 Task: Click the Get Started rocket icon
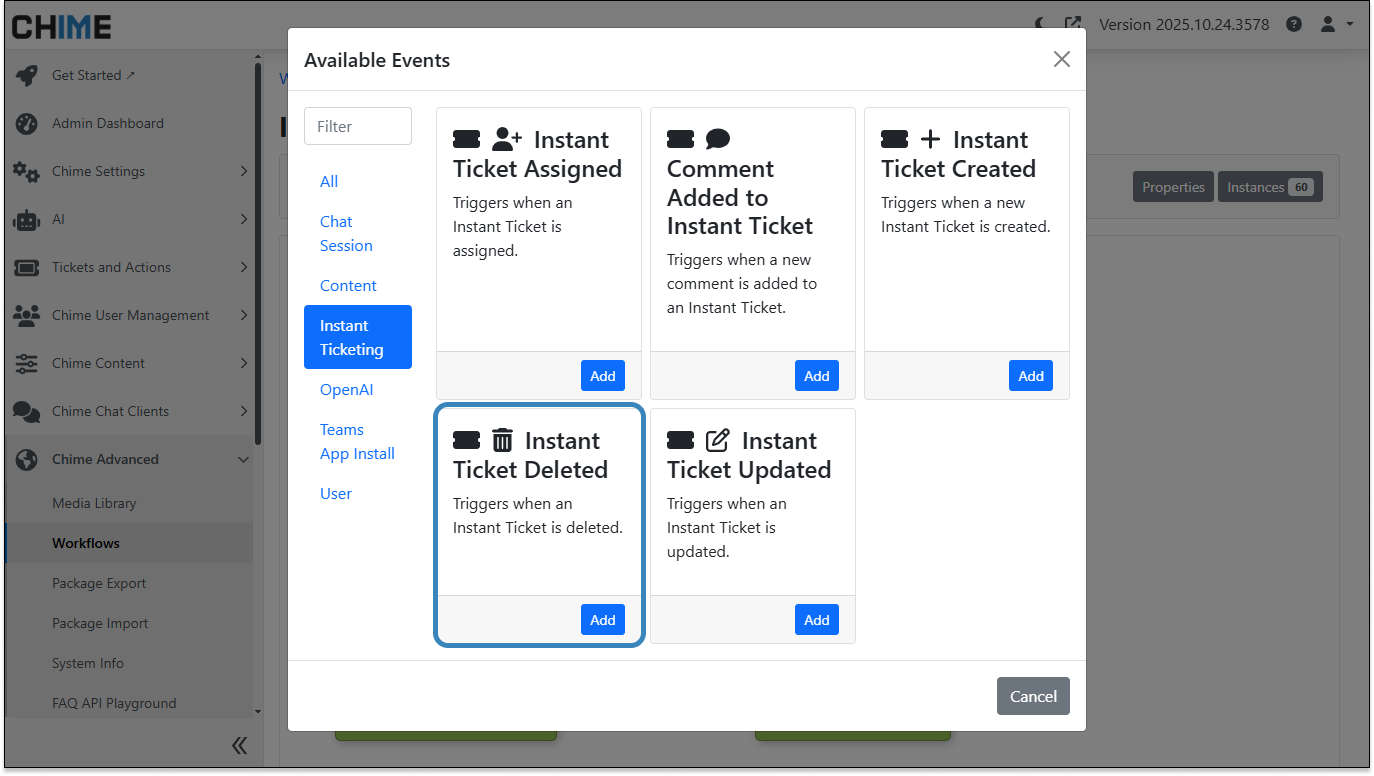click(27, 75)
